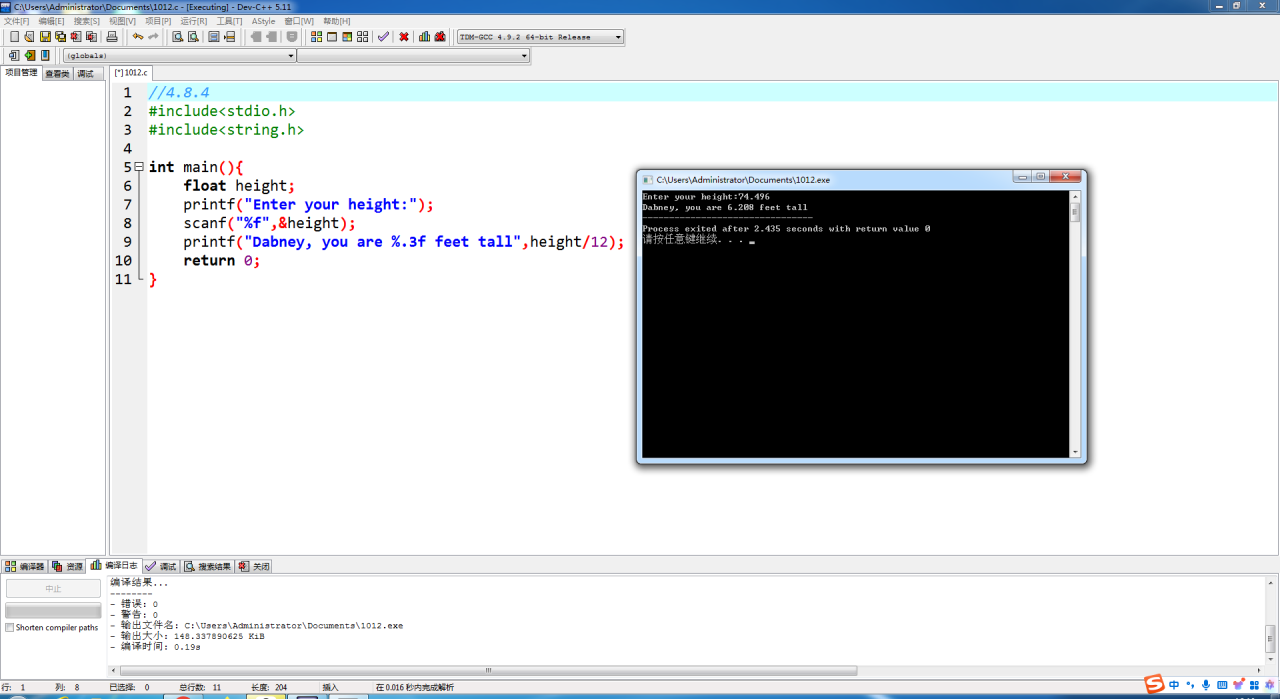Click the Sogou input method S icon
1280x699 pixels.
click(1154, 685)
